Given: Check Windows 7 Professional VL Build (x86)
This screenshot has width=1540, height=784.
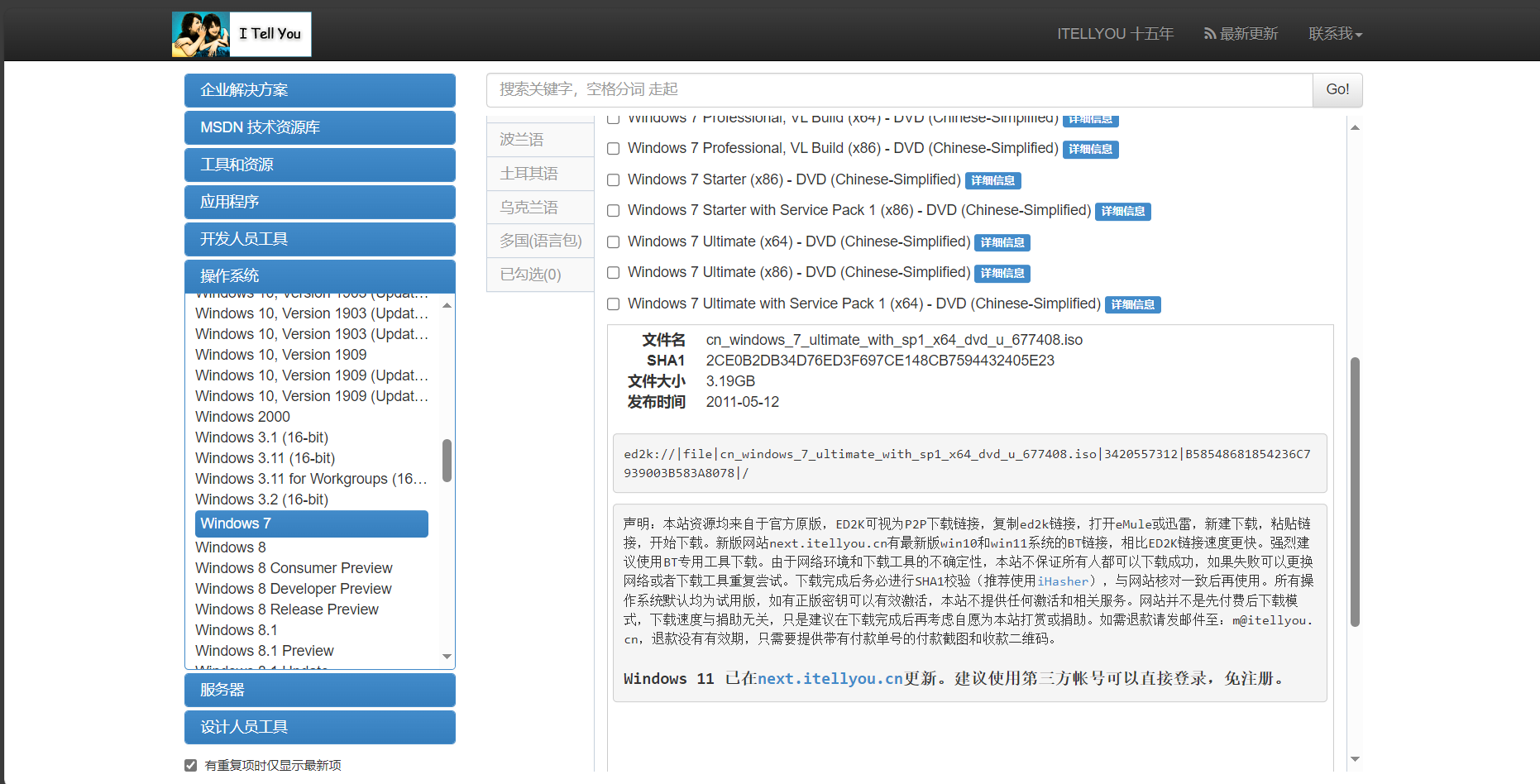Looking at the screenshot, I should tap(614, 149).
